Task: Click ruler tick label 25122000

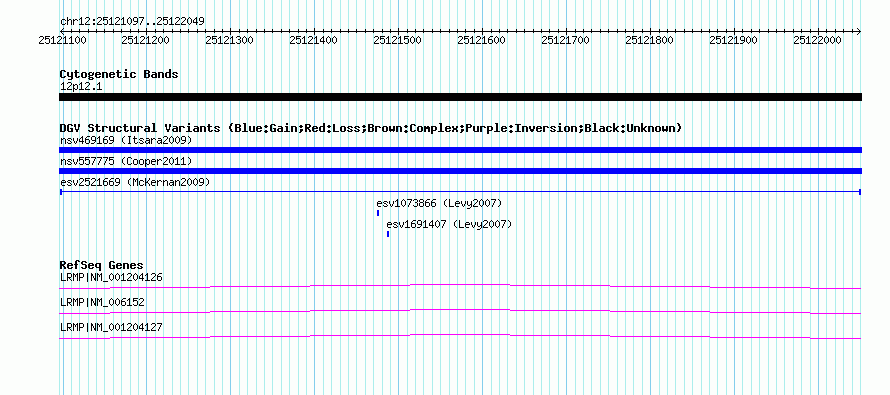Action: [x=818, y=40]
